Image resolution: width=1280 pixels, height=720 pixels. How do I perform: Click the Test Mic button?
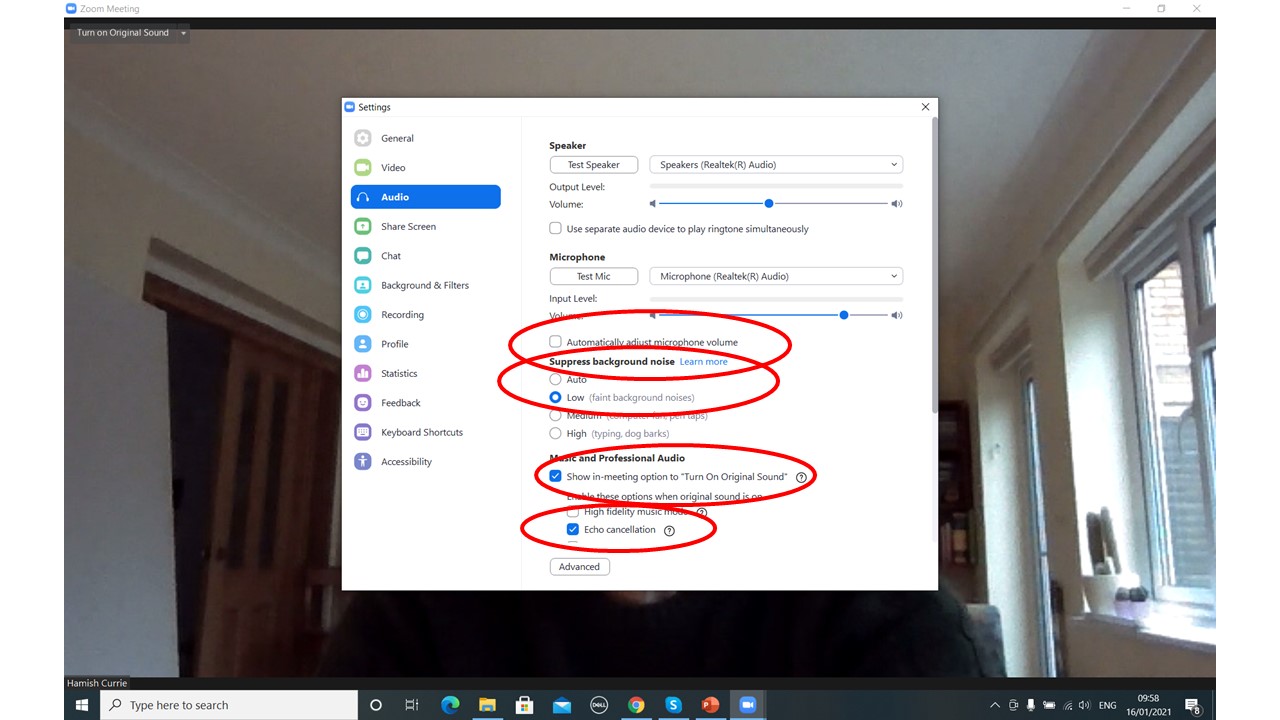[x=594, y=276]
